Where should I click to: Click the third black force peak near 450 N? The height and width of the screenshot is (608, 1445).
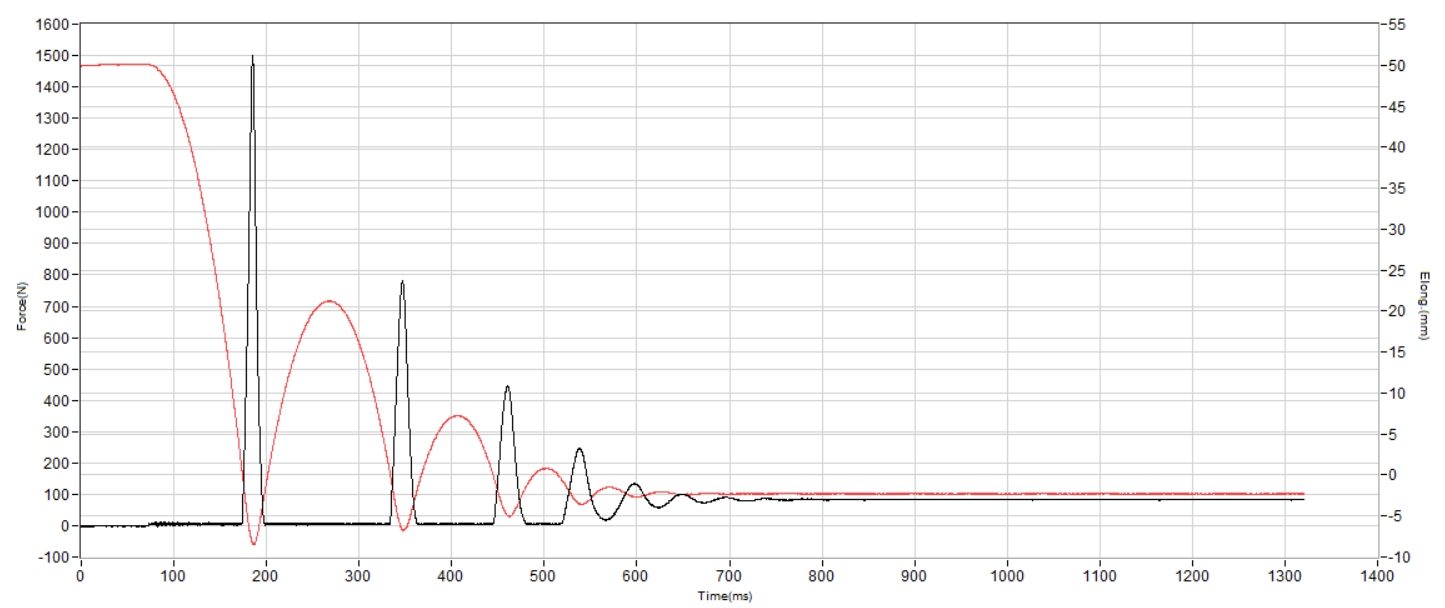(507, 387)
